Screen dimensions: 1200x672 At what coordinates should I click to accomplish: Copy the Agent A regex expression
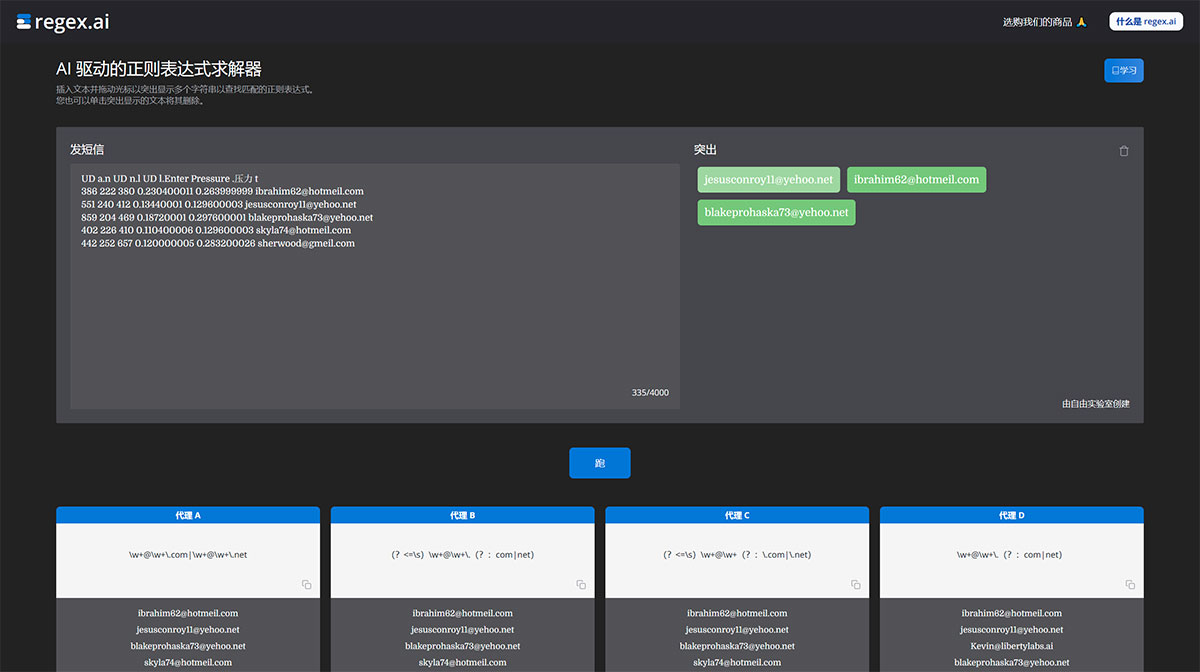tap(307, 584)
